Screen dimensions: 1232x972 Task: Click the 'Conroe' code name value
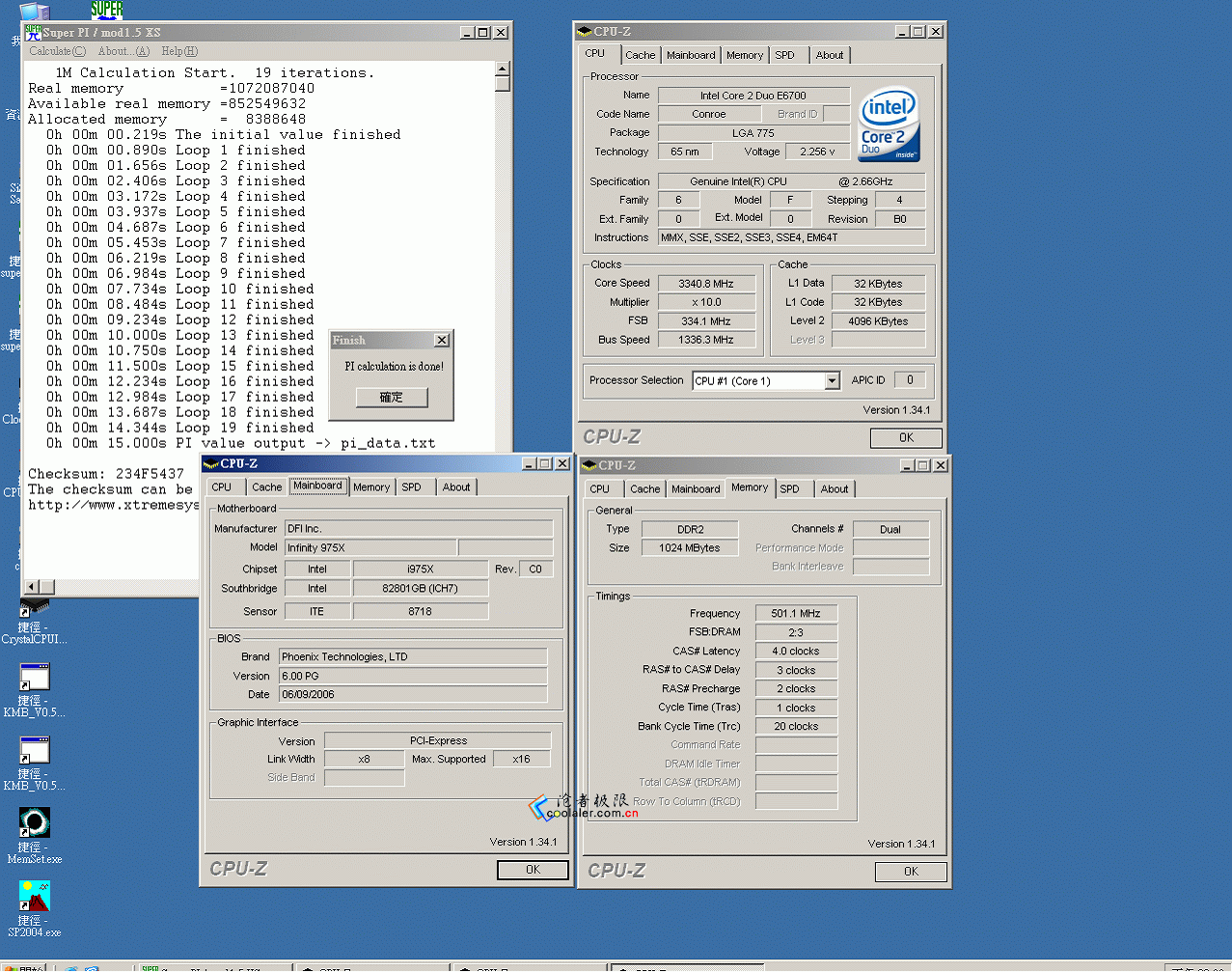(x=709, y=114)
